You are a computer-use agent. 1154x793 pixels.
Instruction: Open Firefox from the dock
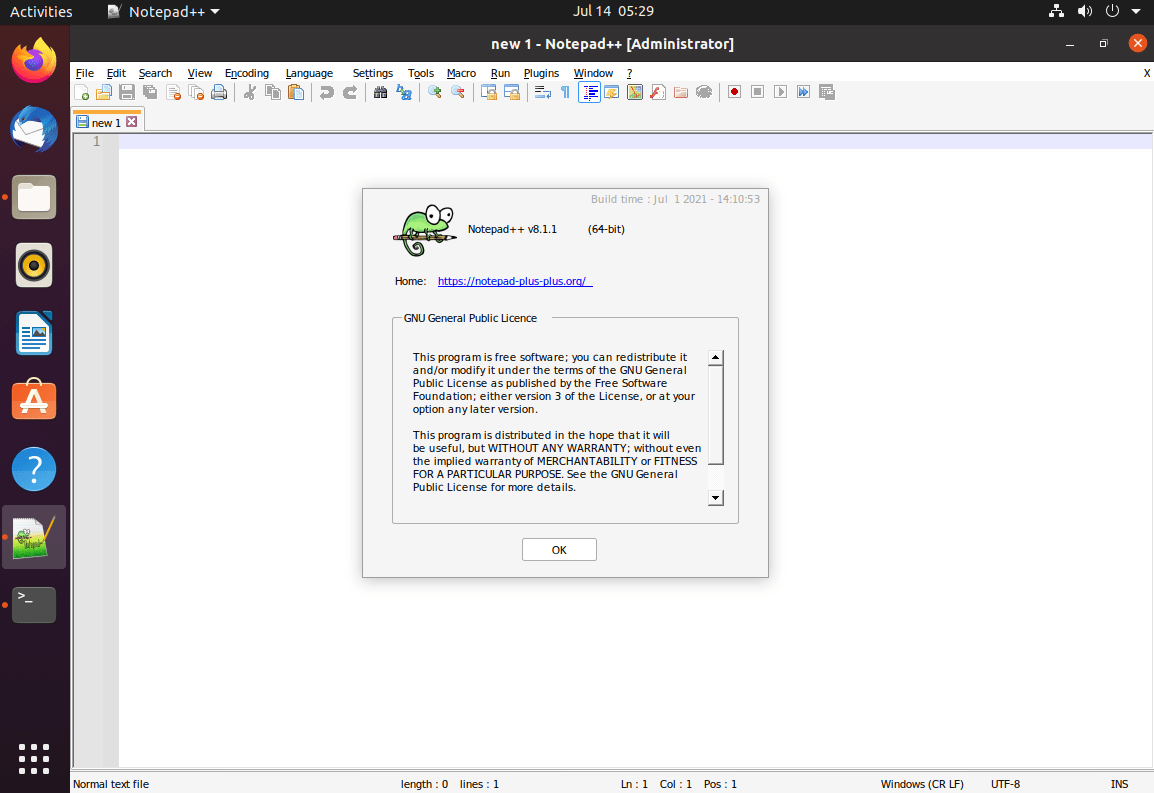tap(34, 60)
